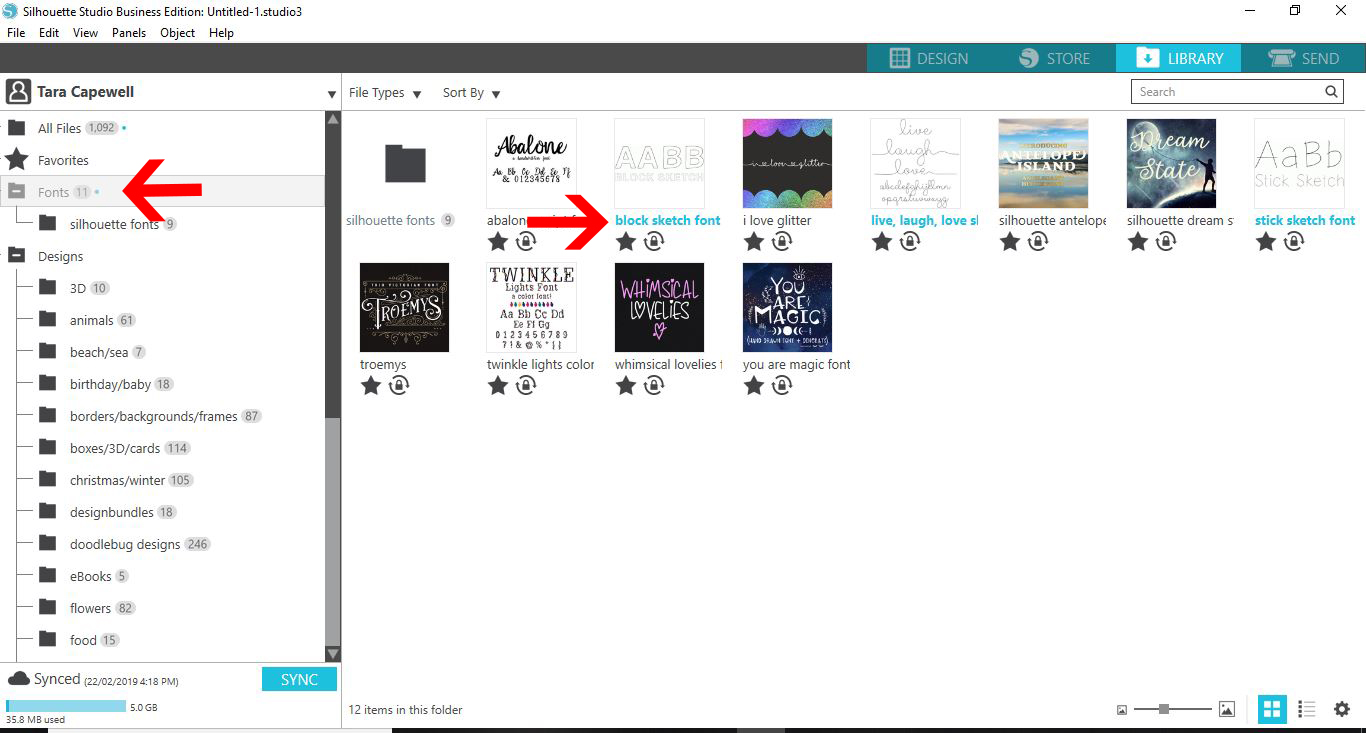The image size is (1366, 733).
Task: Favorite the i love glitter item with its star
Action: (754, 241)
